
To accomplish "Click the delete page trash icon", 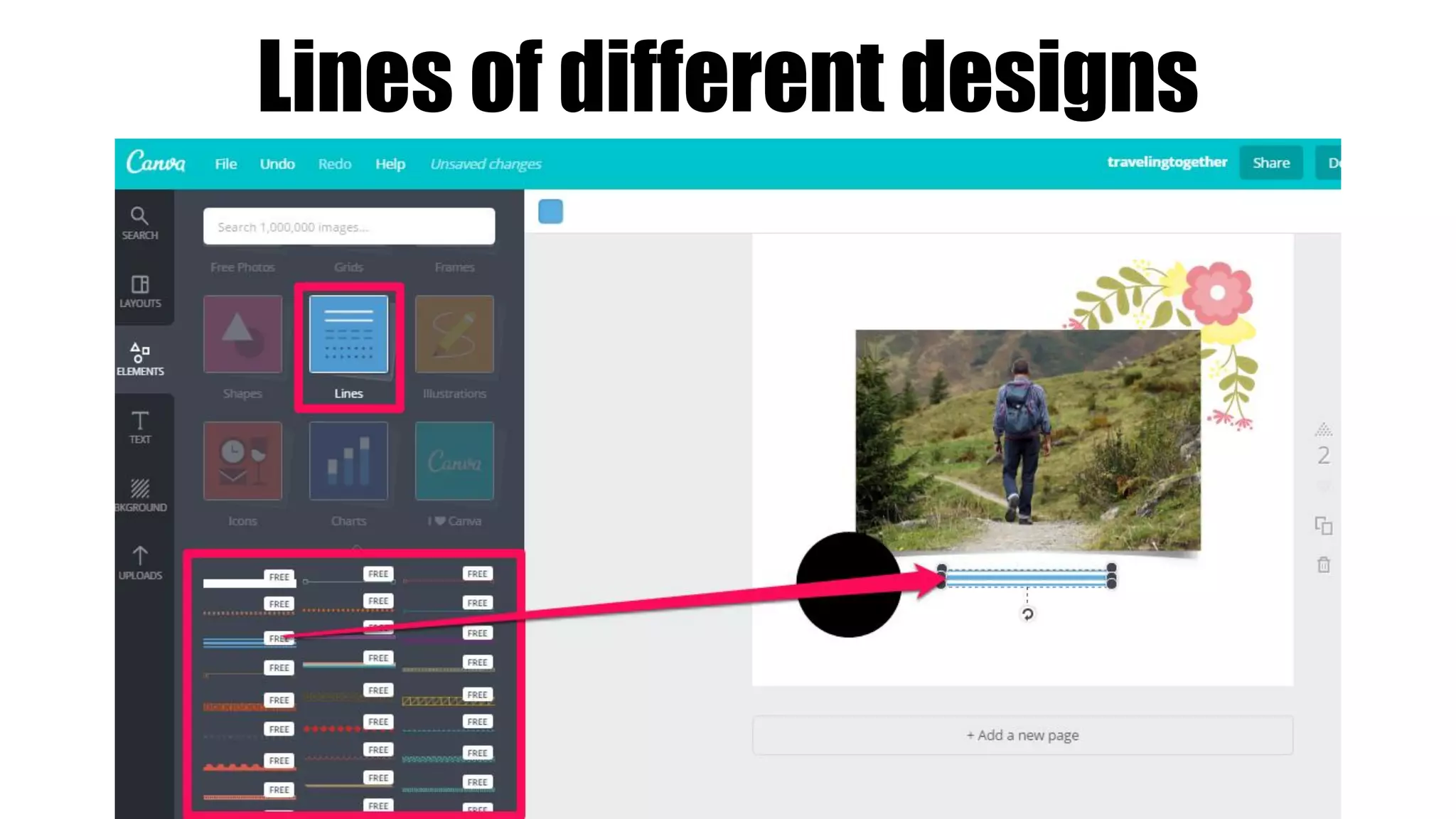I will pos(1323,565).
